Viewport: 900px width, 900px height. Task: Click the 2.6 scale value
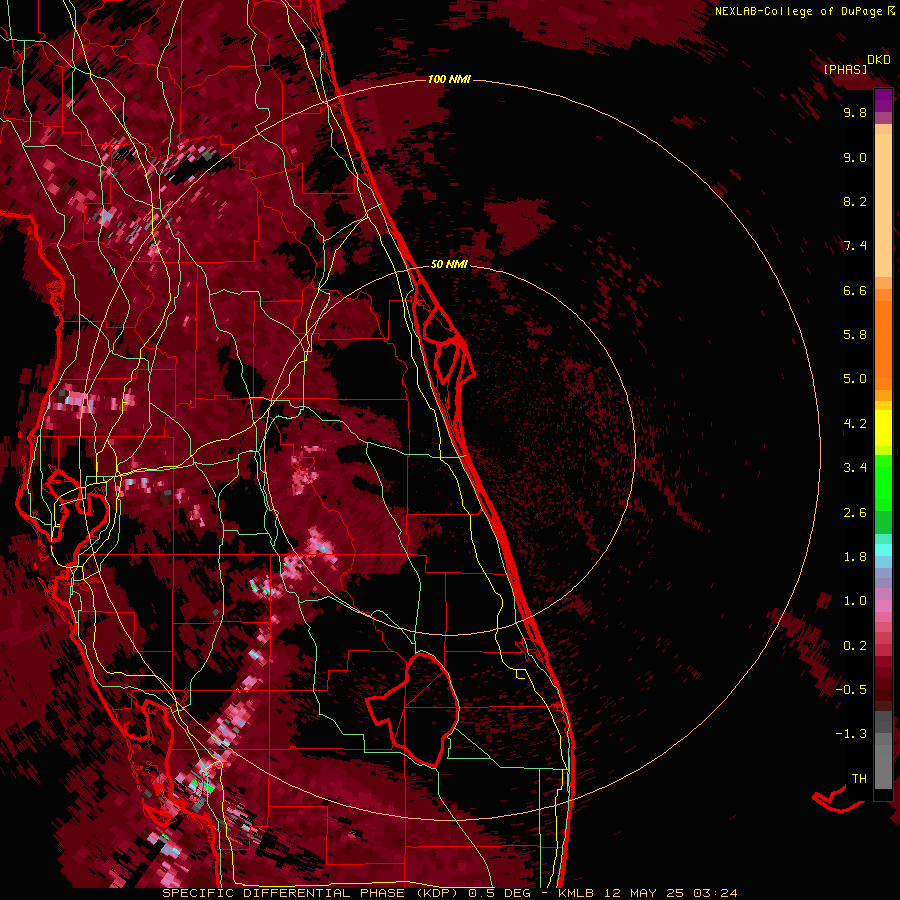point(855,513)
